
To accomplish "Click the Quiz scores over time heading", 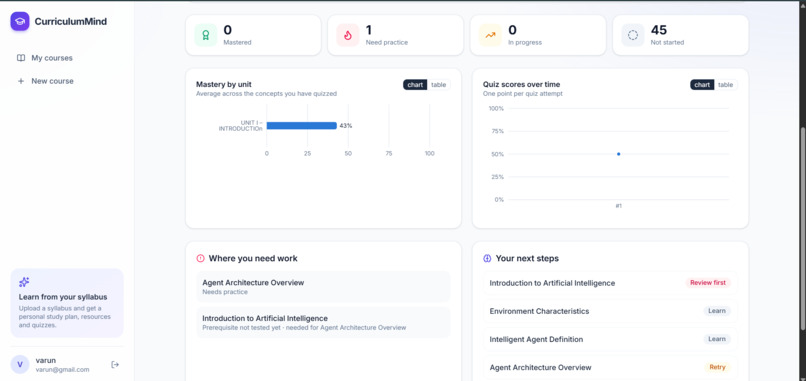I will (521, 84).
